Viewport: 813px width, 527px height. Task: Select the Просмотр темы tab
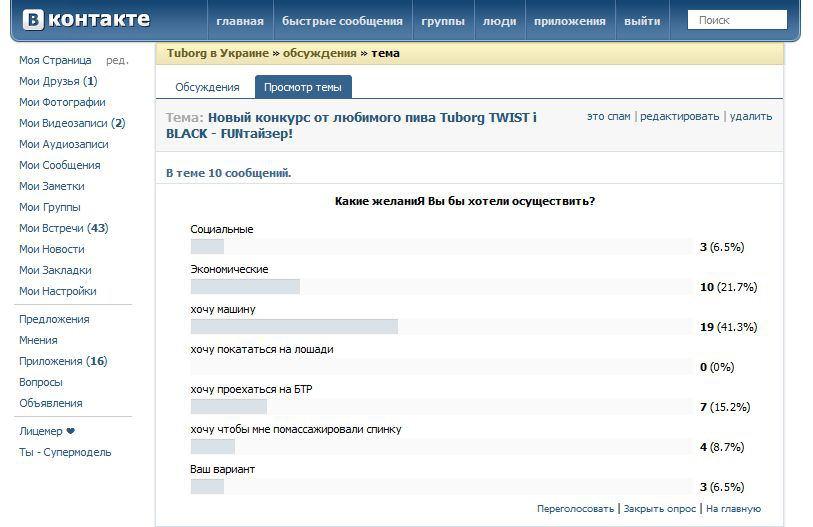point(303,87)
